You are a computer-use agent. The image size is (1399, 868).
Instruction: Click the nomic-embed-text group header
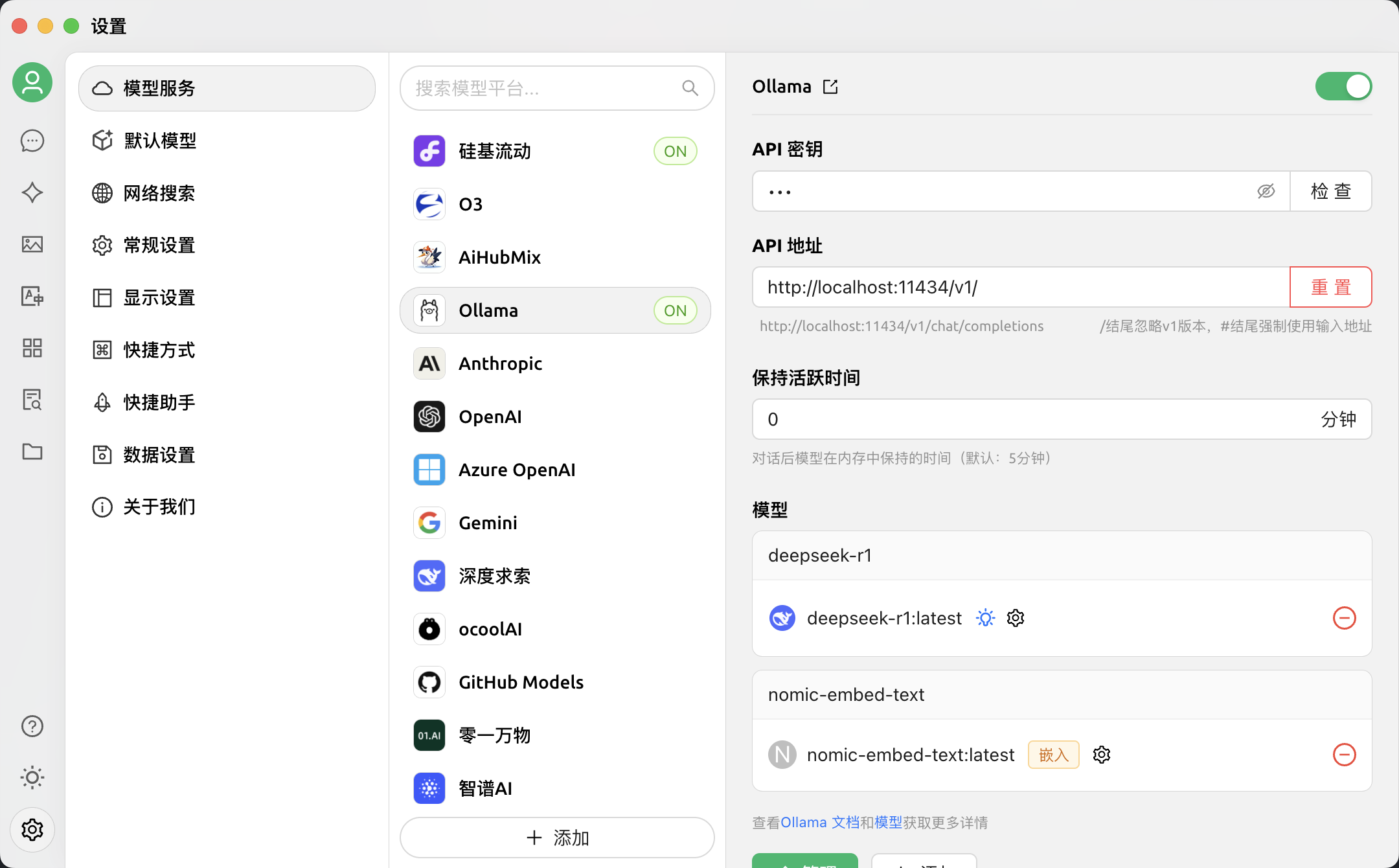[x=1062, y=695]
